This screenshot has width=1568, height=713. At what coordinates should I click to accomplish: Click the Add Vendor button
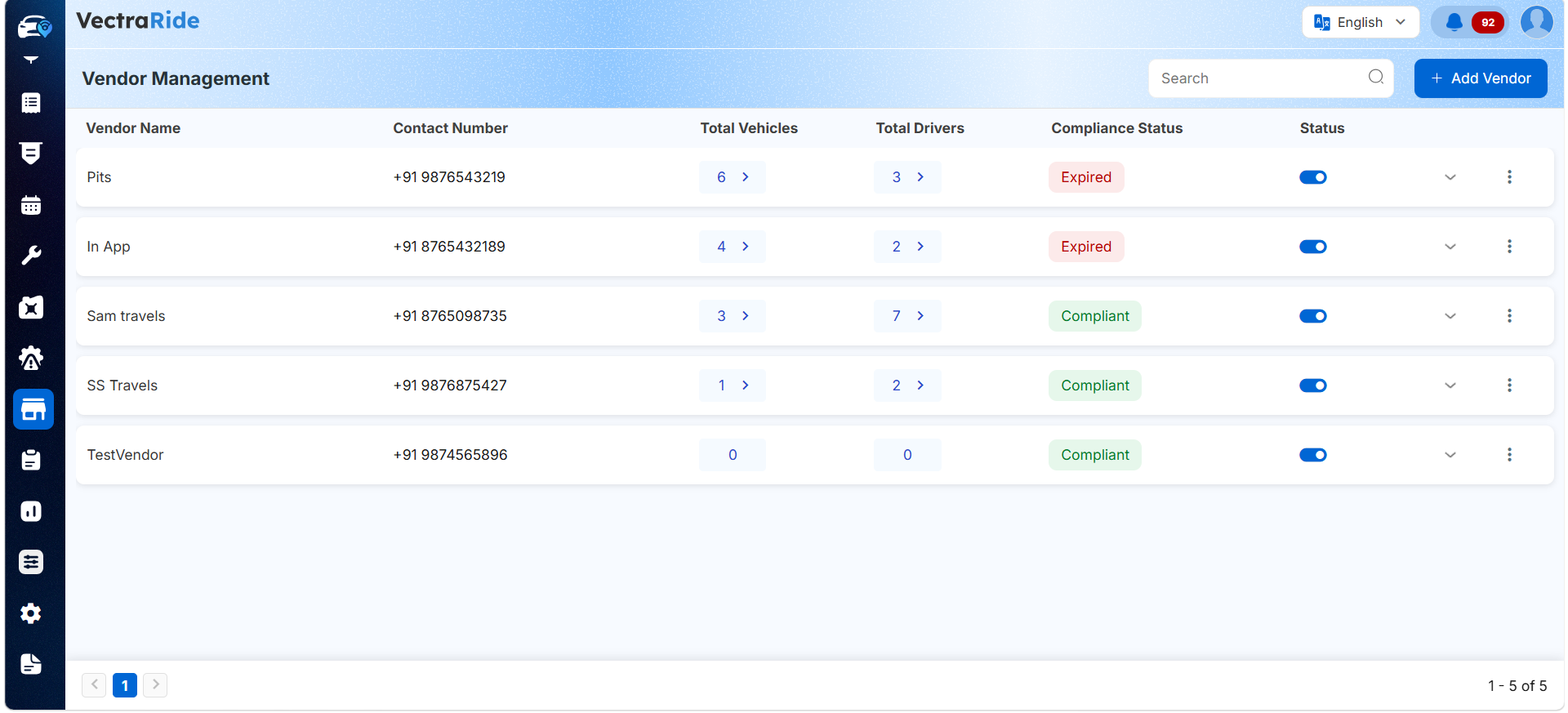[1481, 78]
